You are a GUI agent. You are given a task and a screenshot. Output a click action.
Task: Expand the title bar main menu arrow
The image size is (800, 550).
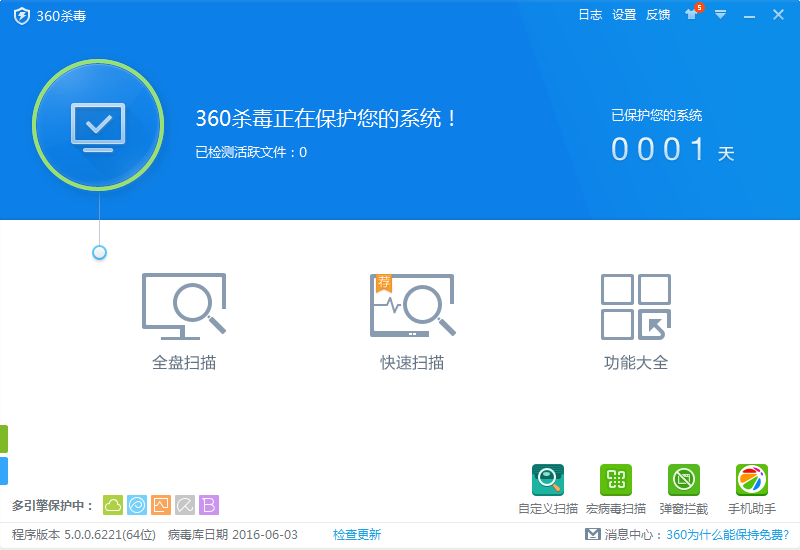[720, 15]
